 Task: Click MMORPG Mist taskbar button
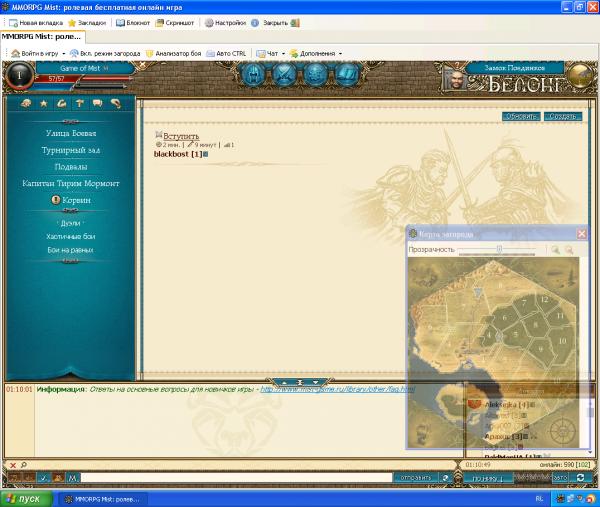point(102,499)
